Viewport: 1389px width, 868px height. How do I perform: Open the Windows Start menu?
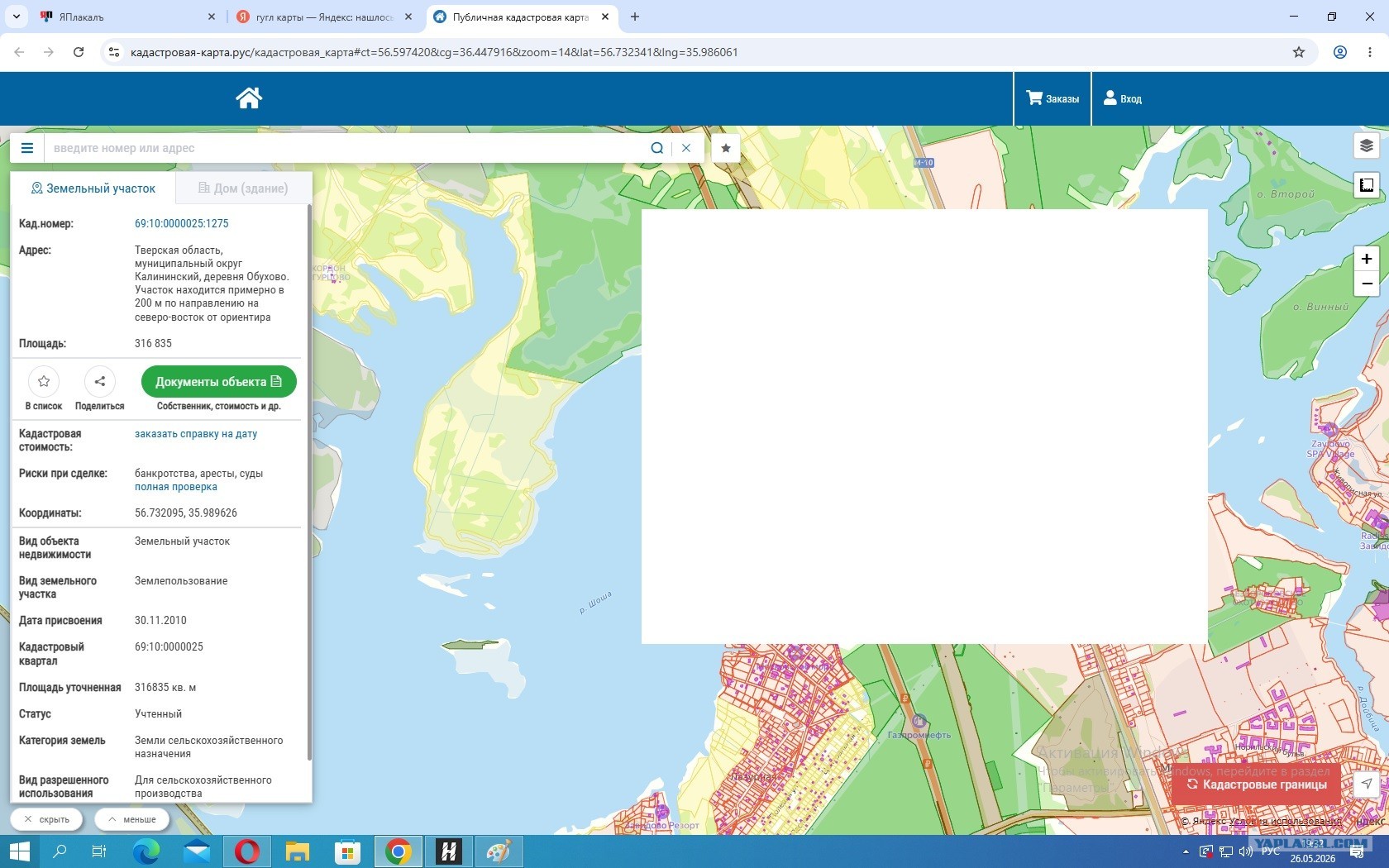point(19,851)
